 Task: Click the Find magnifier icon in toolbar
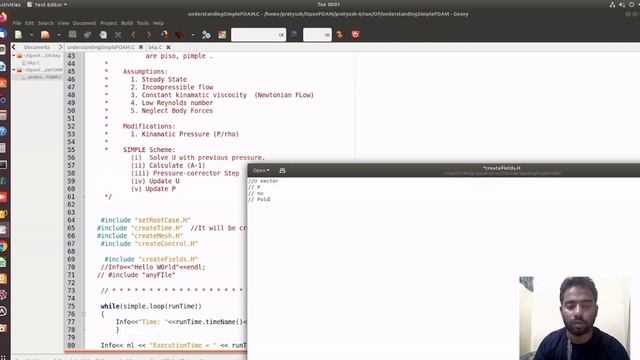[x=294, y=35]
